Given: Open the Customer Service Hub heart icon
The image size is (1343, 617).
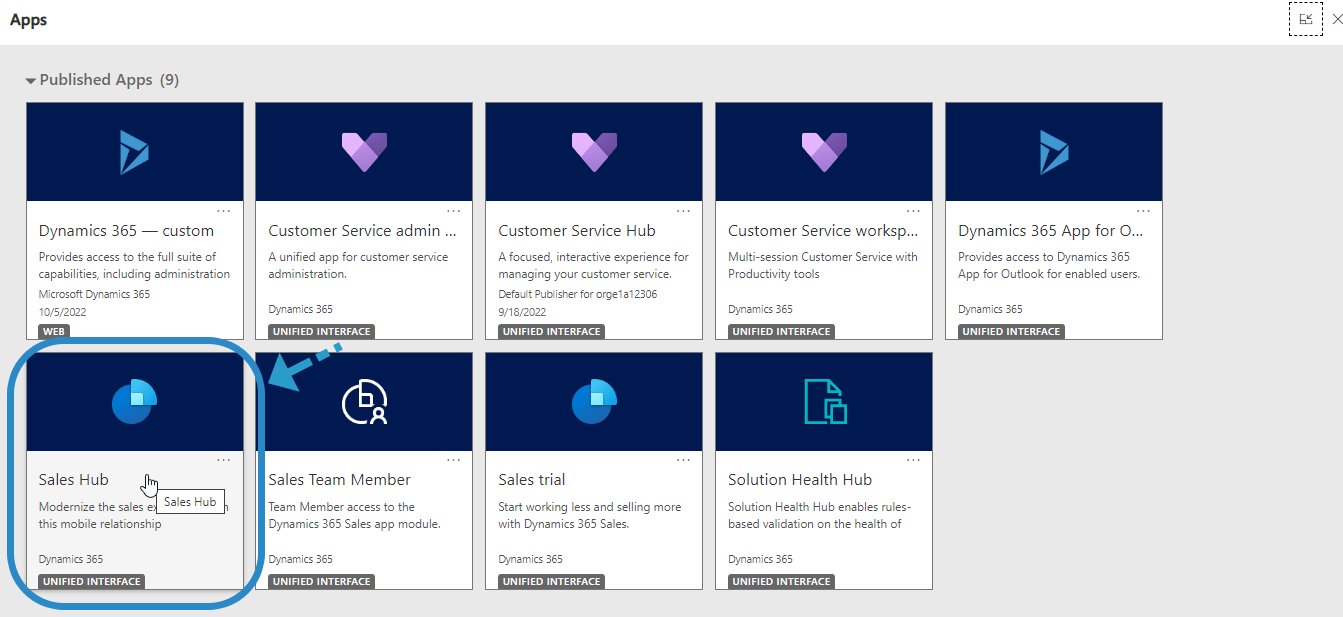Looking at the screenshot, I should 593,150.
